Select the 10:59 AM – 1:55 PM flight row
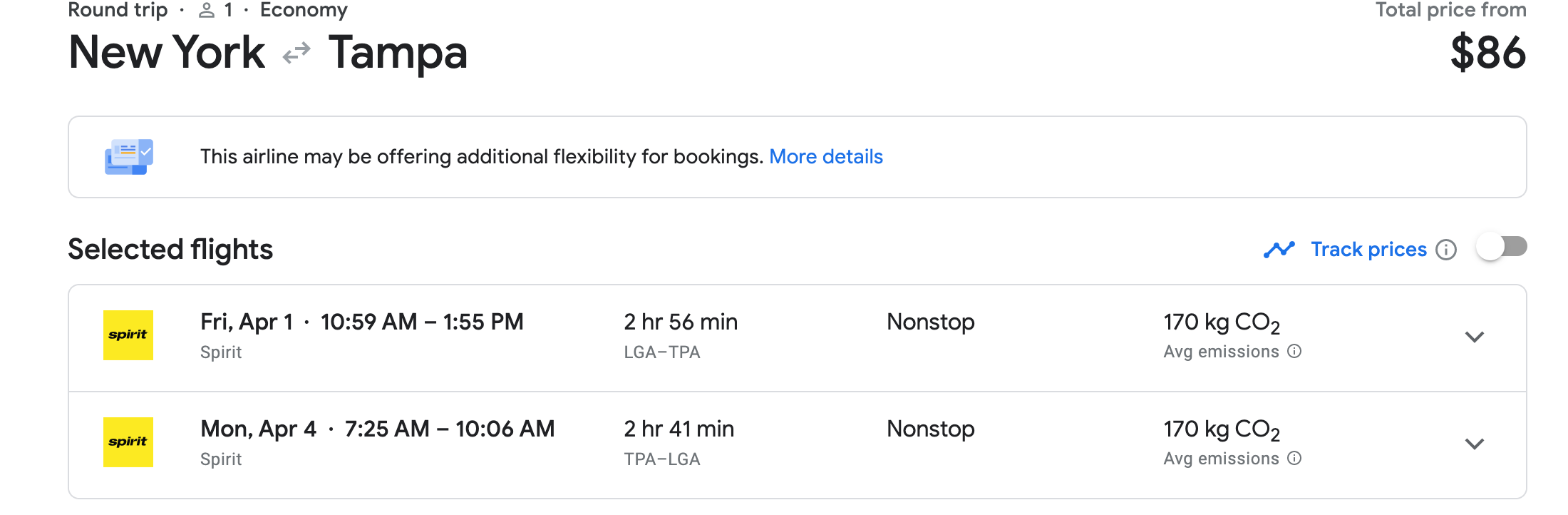 coord(422,322)
